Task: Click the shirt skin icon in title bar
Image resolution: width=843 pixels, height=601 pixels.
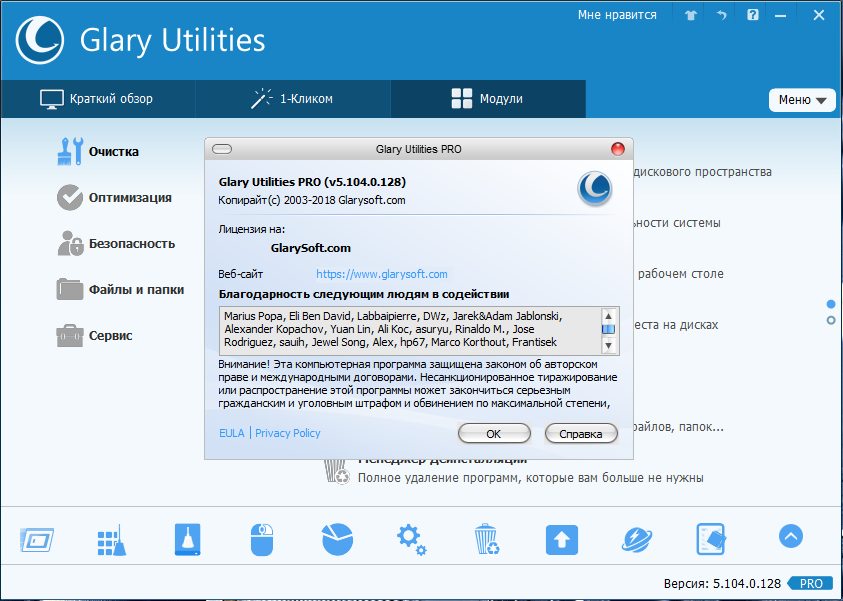Action: tap(691, 15)
